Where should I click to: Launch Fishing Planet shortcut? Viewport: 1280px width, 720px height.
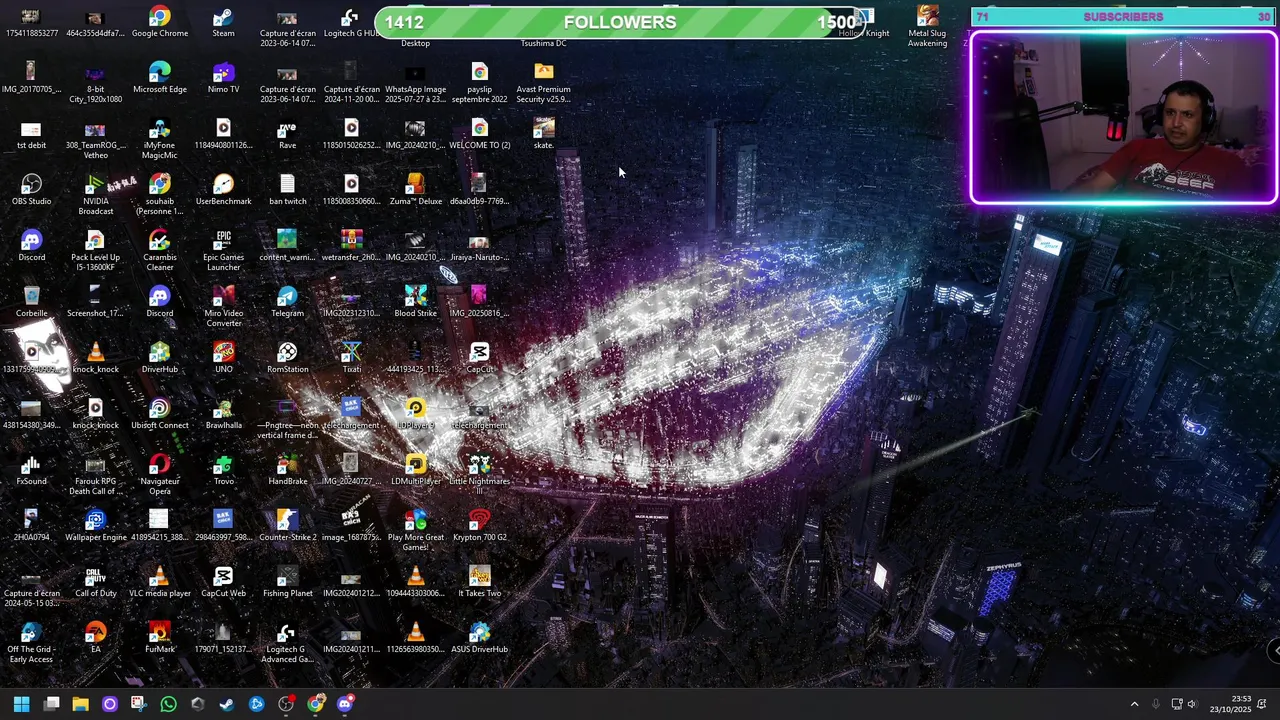(288, 583)
